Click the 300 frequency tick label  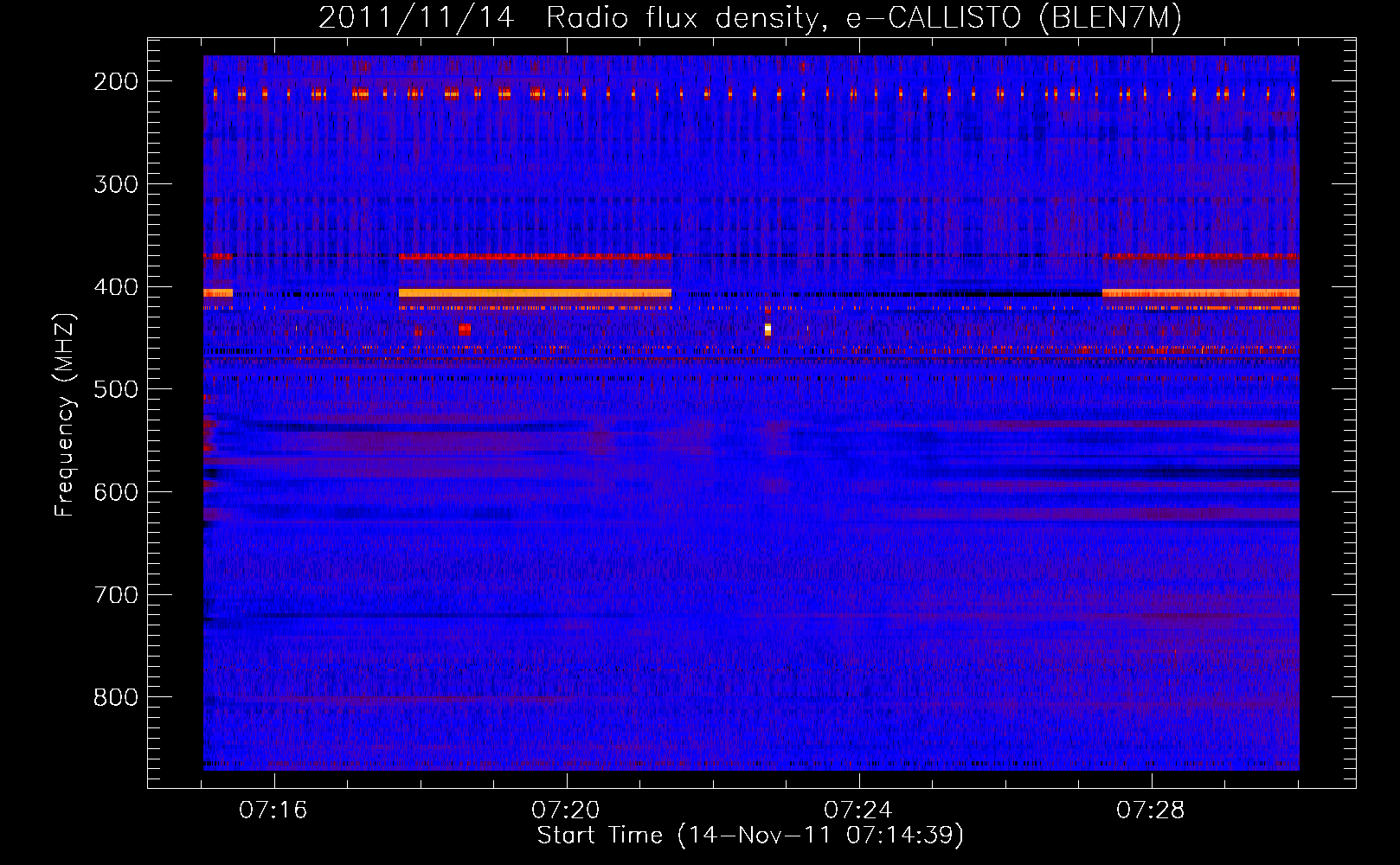click(x=116, y=184)
